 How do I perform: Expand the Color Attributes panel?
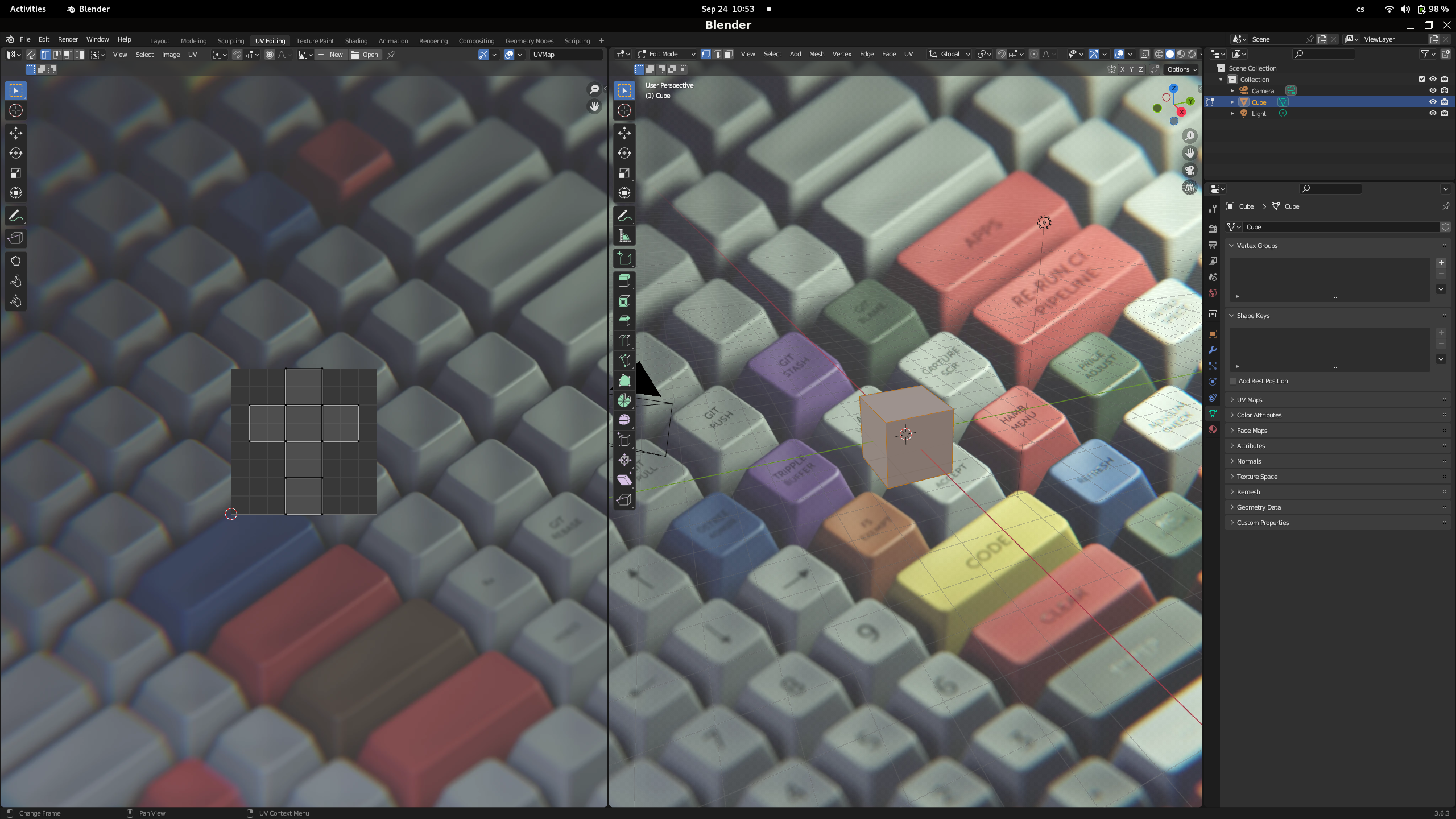pos(1338,415)
